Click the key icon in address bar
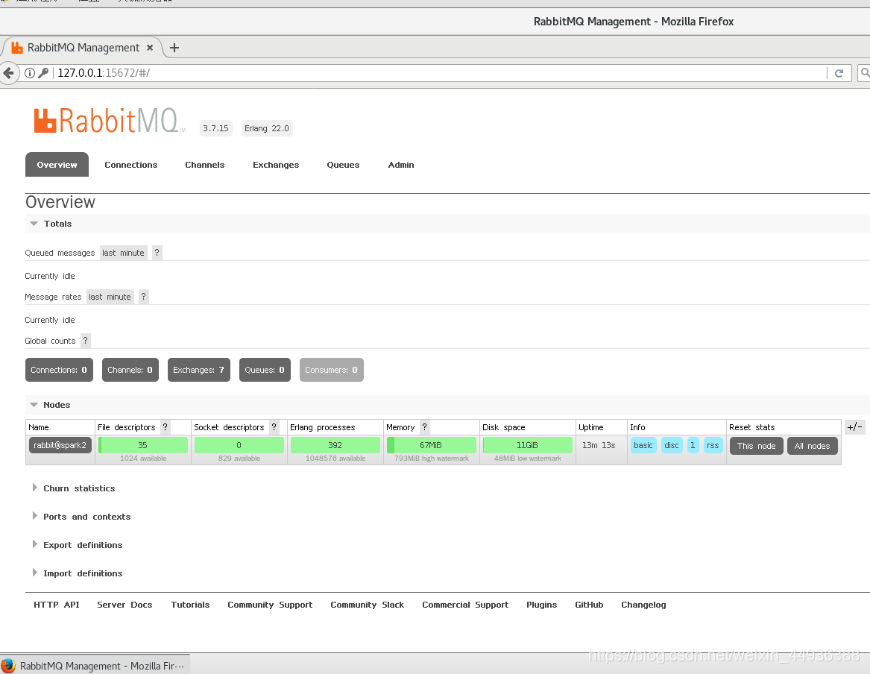The width and height of the screenshot is (870, 674). click(43, 73)
